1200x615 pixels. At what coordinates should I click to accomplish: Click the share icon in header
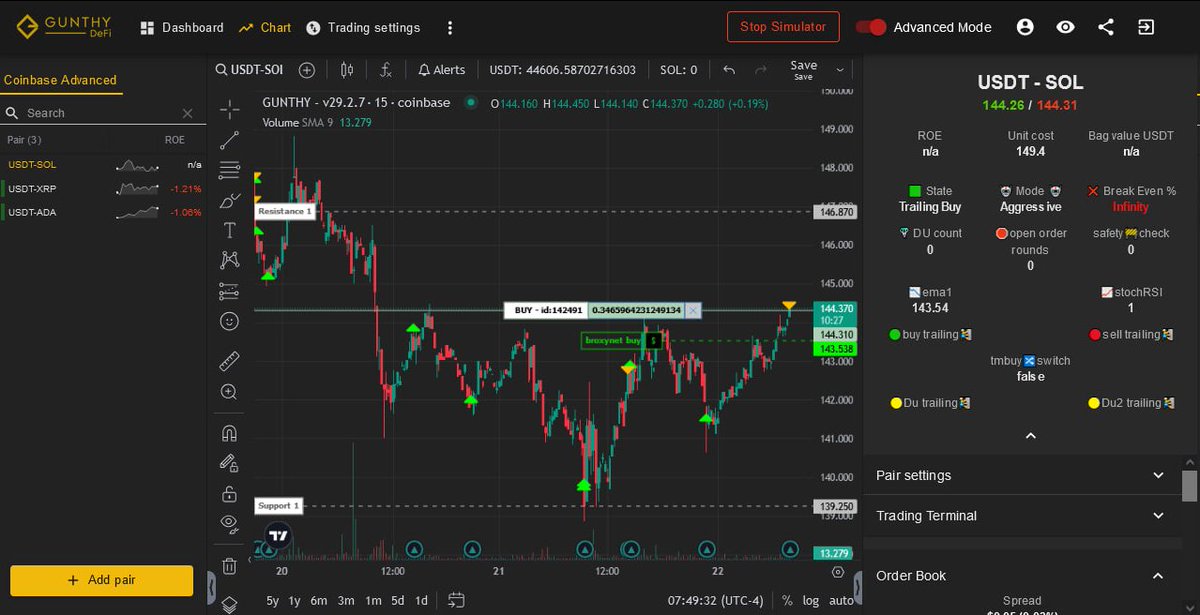[1106, 27]
